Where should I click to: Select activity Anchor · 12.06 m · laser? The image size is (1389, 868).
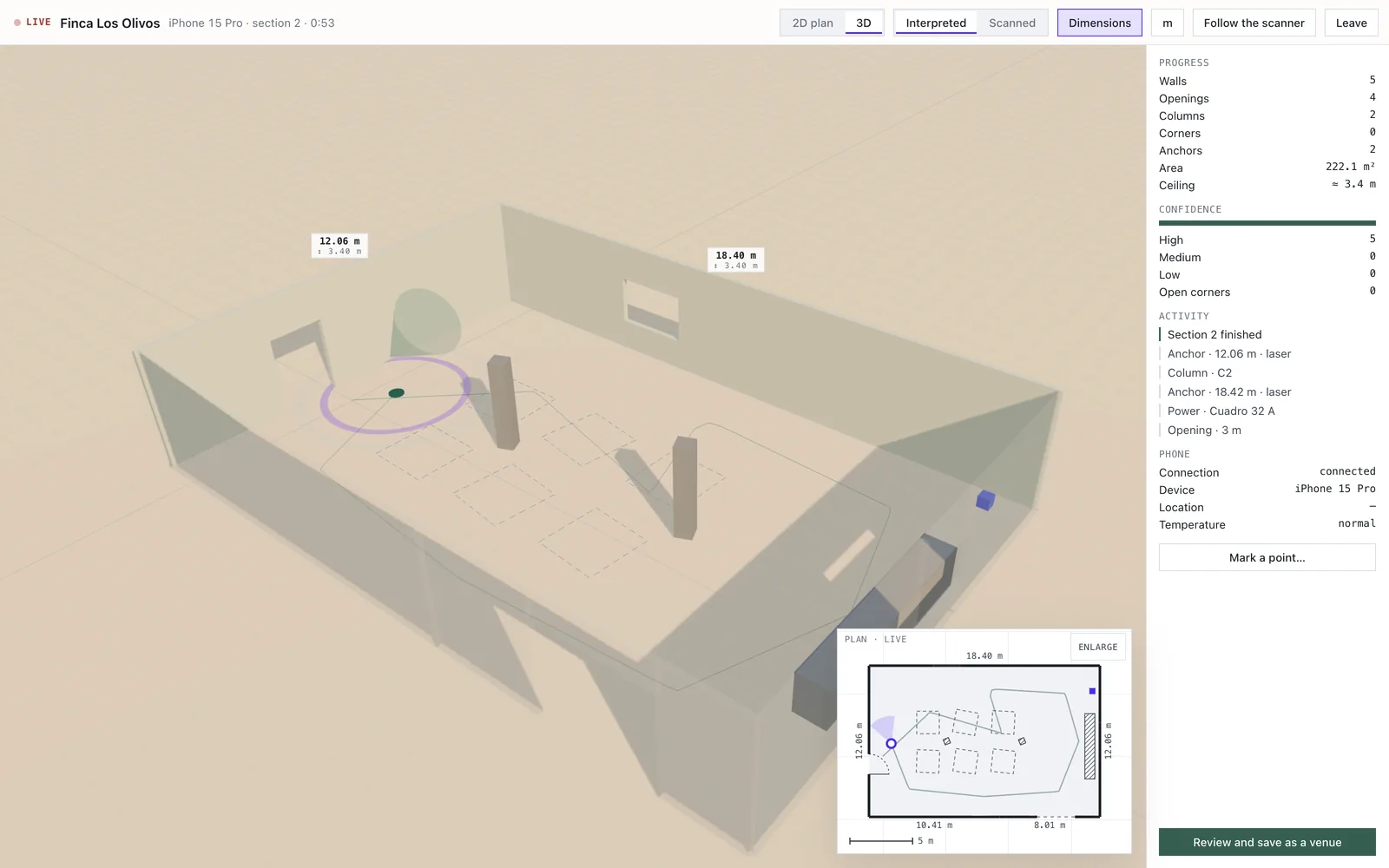point(1267,353)
